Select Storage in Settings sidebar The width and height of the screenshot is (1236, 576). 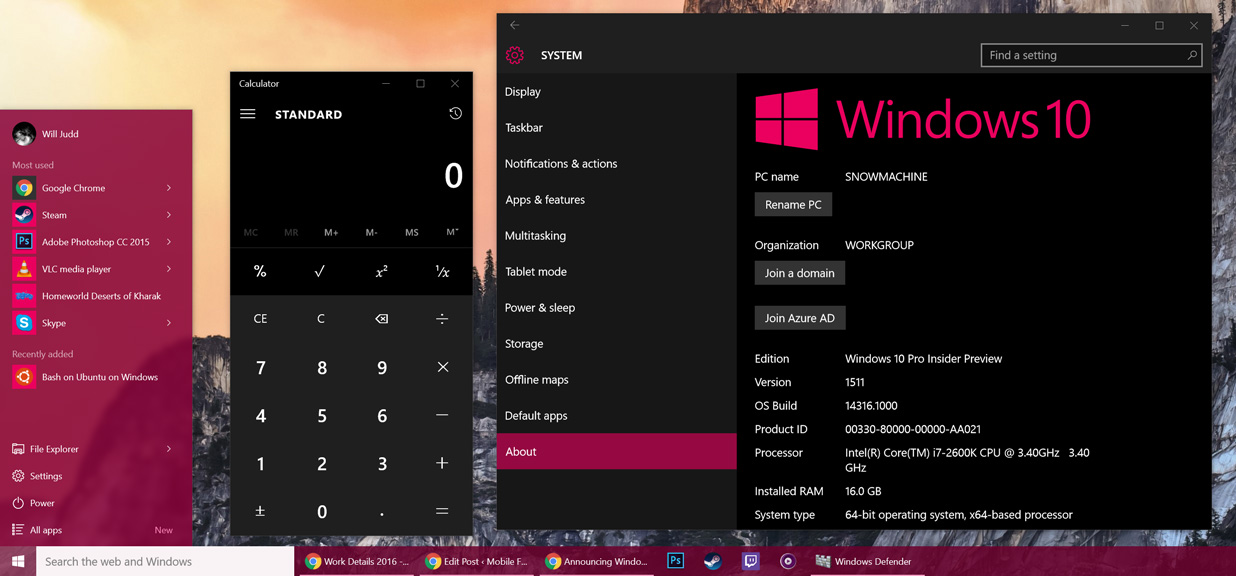tap(617, 343)
